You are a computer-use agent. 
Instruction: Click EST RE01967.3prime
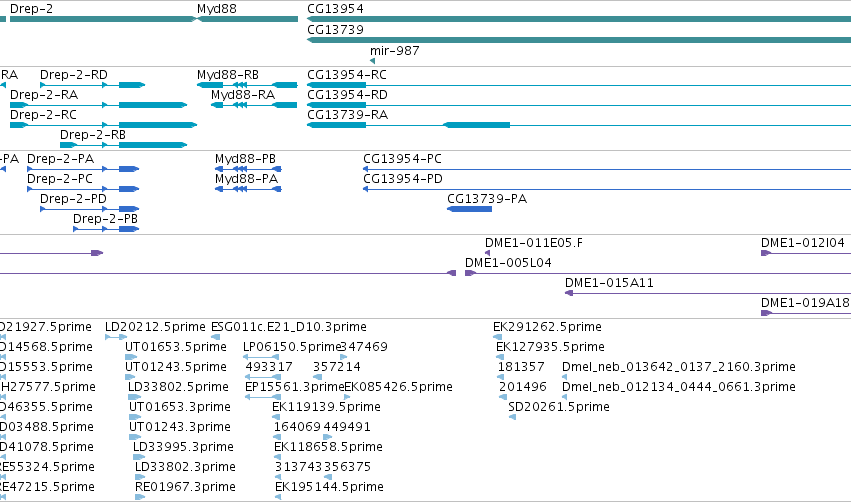pos(185,487)
